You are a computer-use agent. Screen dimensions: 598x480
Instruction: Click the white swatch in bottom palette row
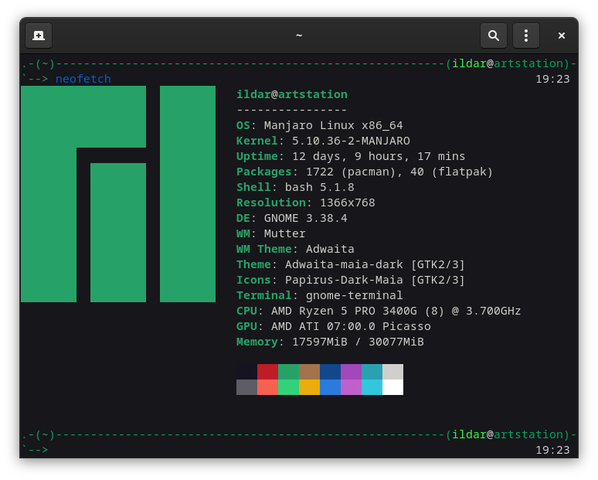393,387
